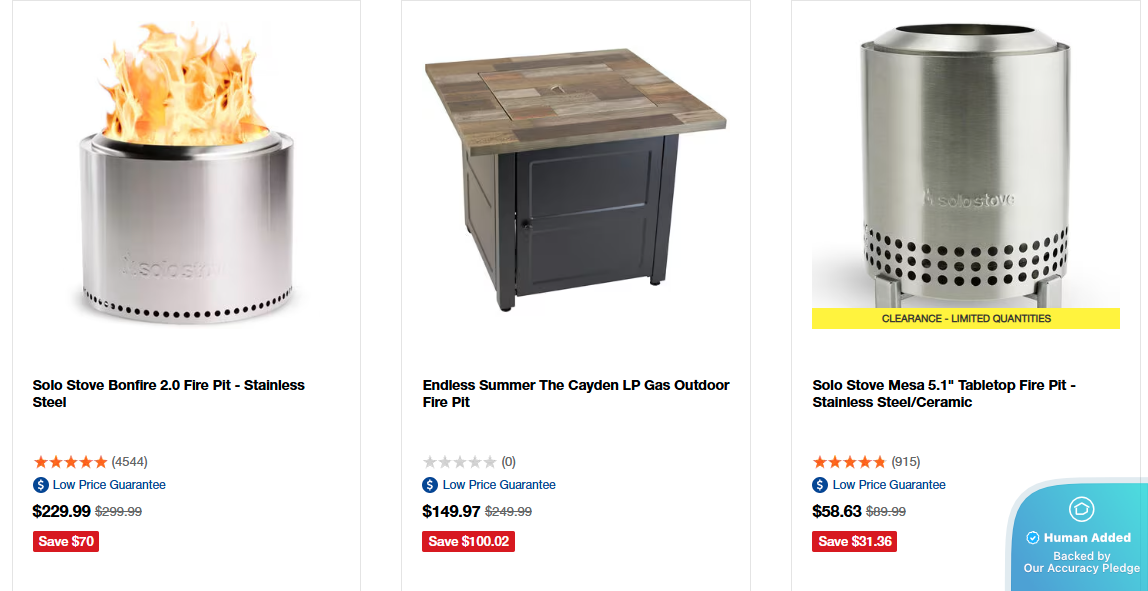Click the Save $100.02 red badge

coord(468,541)
